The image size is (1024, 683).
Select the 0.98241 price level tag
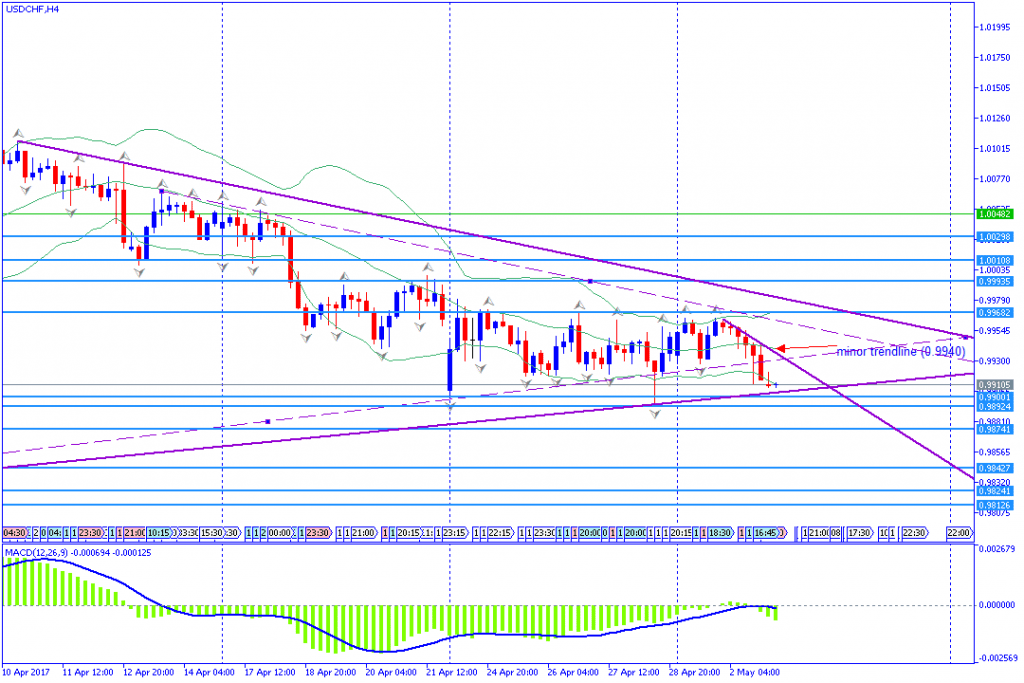pos(995,491)
